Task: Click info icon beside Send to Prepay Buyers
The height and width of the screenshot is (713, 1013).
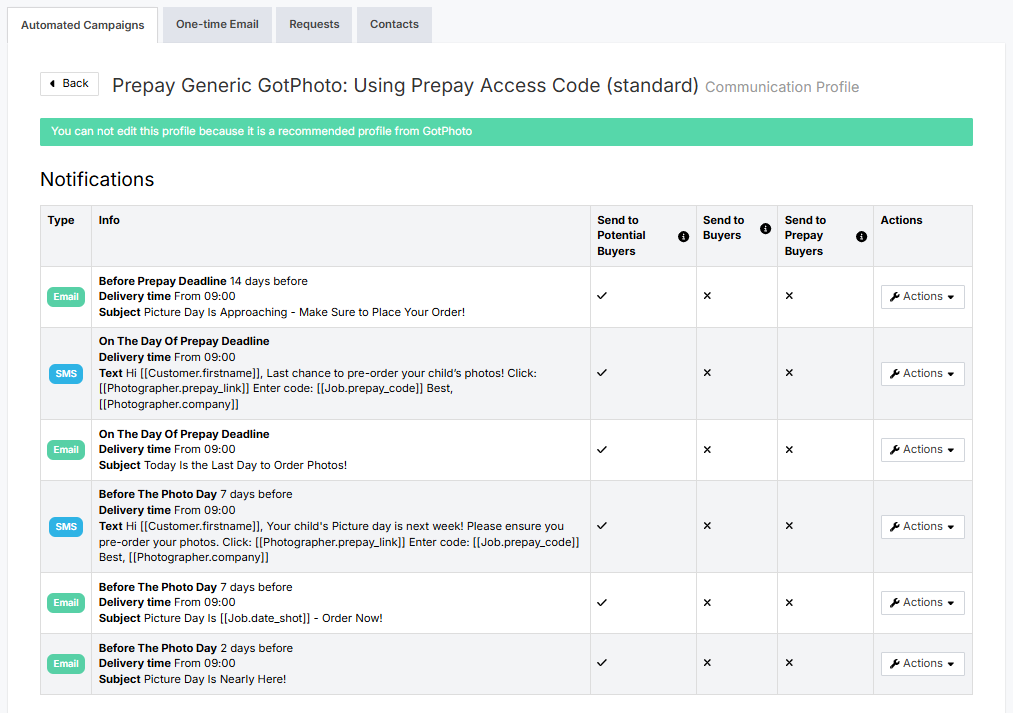Action: 861,236
